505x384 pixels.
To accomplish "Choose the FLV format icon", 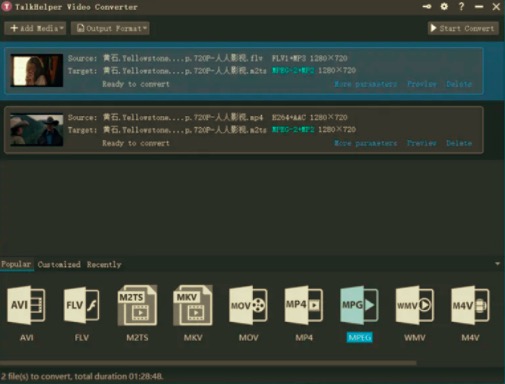I will (82, 305).
